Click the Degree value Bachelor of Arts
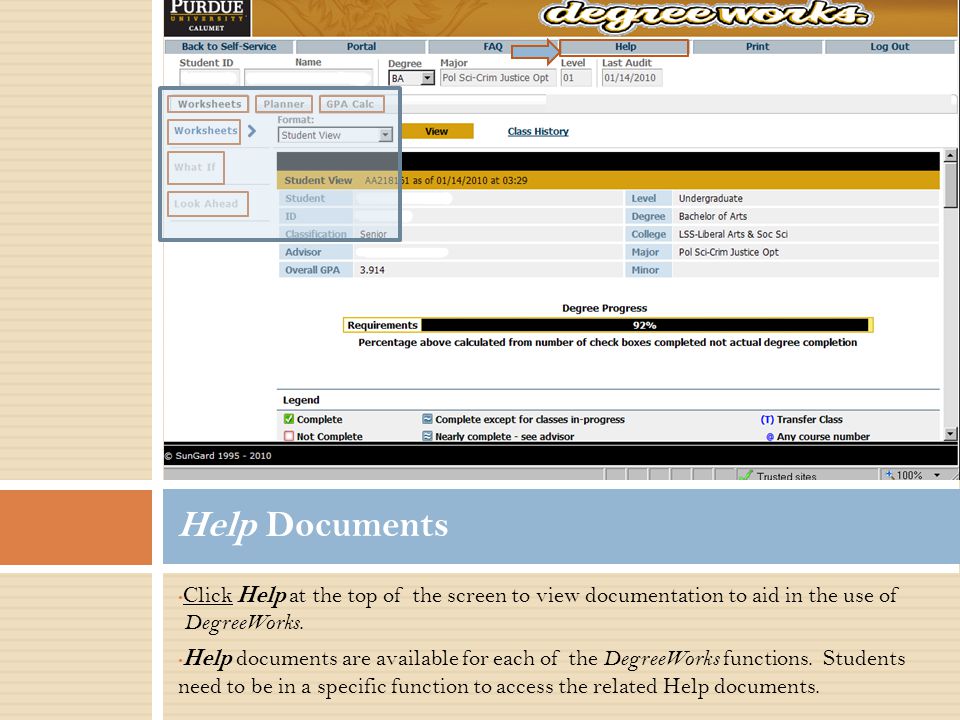 (x=713, y=216)
